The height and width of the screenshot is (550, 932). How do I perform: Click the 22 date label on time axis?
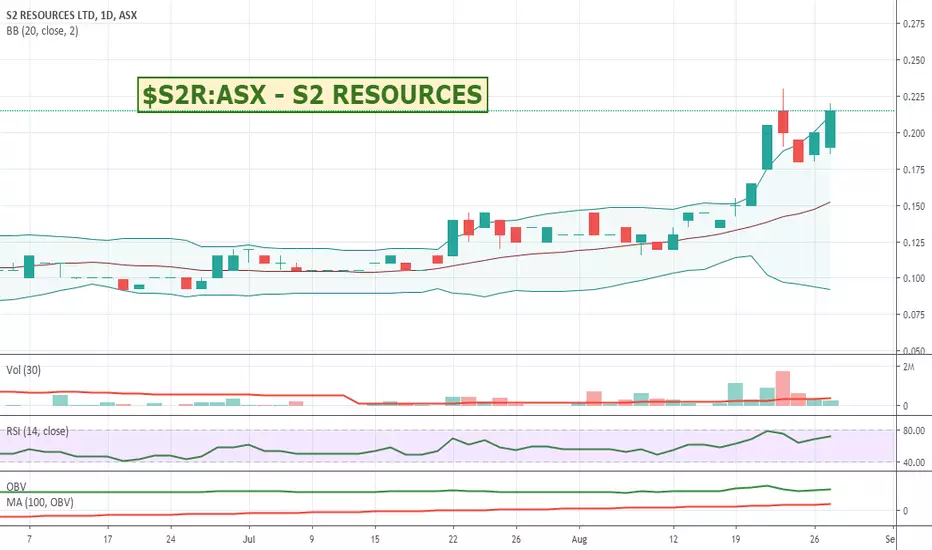453,539
